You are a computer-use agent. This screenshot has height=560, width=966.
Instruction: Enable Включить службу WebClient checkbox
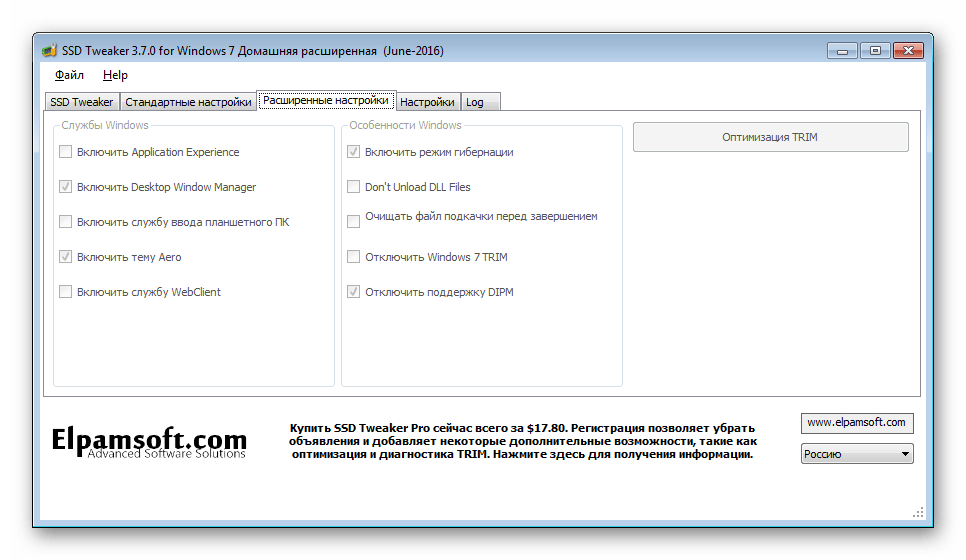pos(65,292)
